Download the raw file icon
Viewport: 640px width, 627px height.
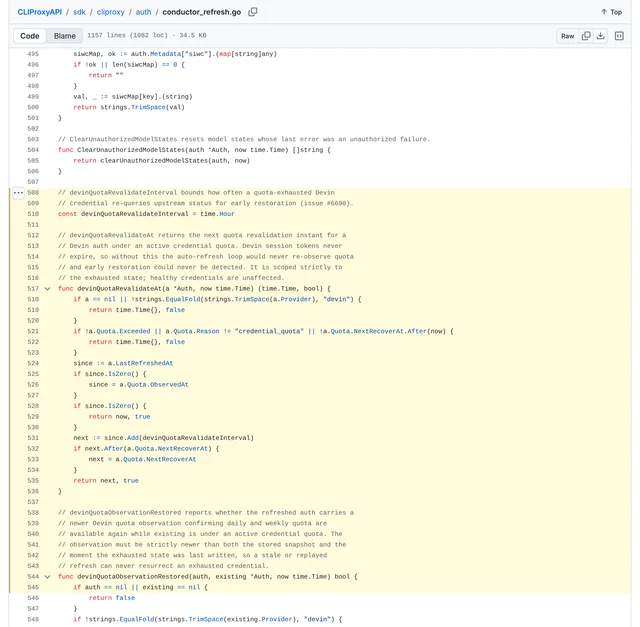pos(600,36)
